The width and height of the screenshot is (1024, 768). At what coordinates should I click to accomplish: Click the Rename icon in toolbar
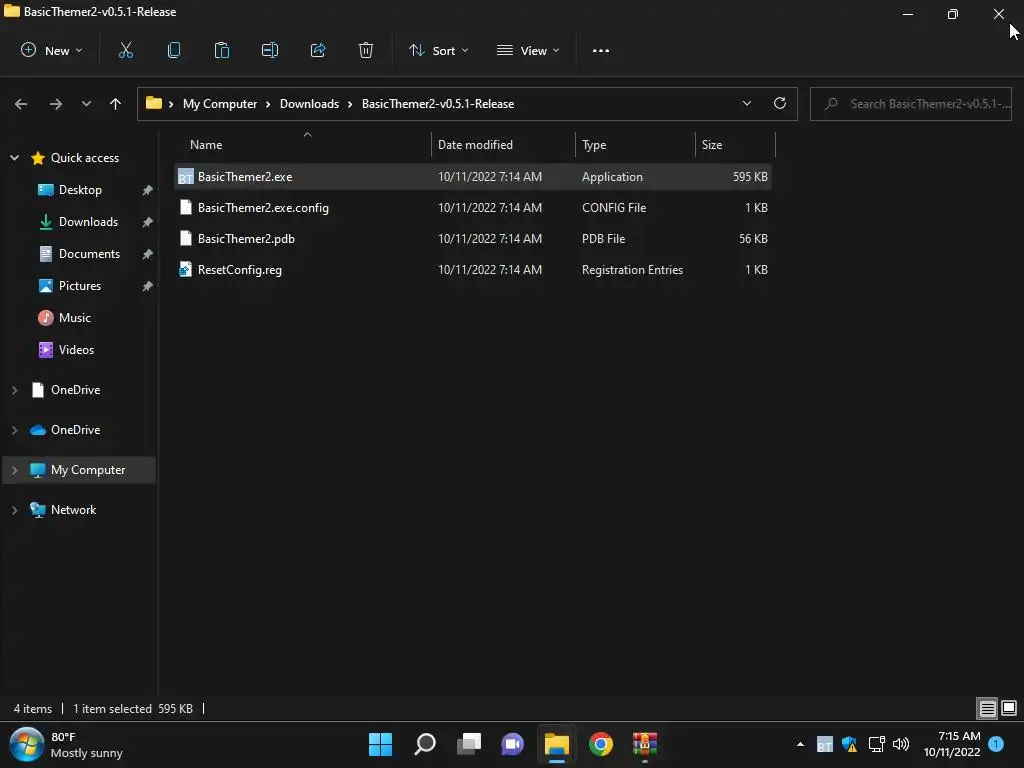click(270, 50)
